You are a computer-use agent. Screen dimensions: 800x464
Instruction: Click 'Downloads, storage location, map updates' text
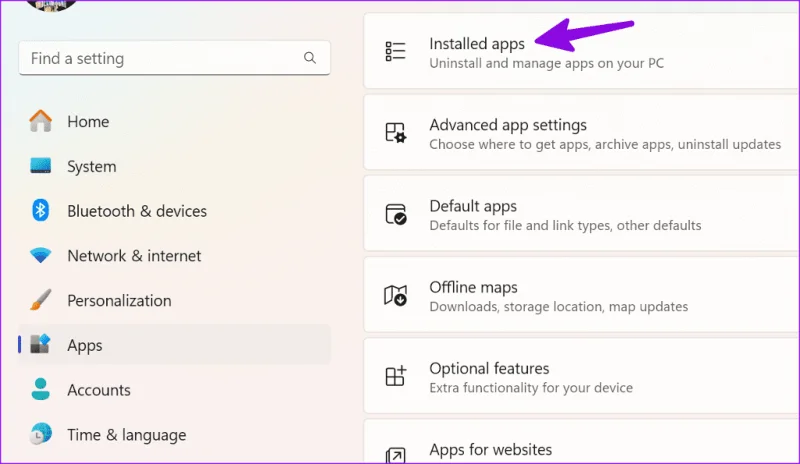[559, 307]
